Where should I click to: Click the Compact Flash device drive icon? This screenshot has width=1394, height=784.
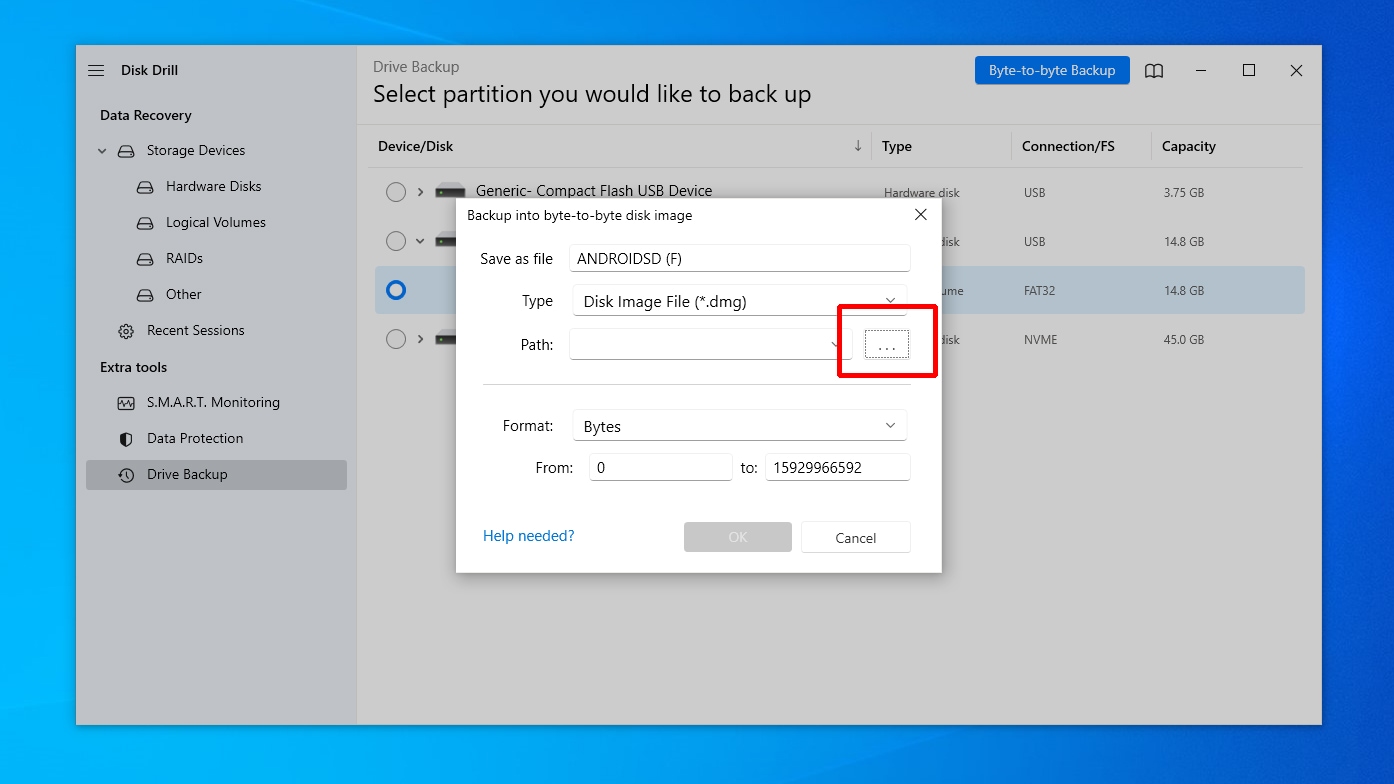pos(450,190)
